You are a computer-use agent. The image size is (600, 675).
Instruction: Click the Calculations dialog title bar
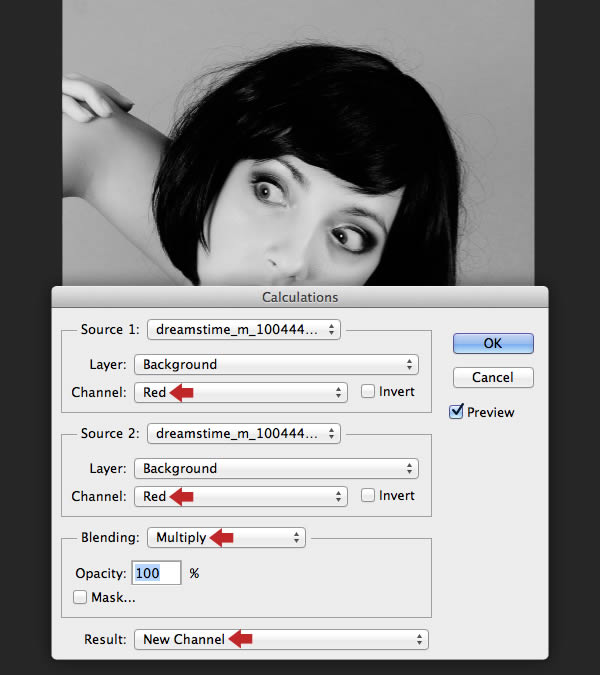pos(300,297)
